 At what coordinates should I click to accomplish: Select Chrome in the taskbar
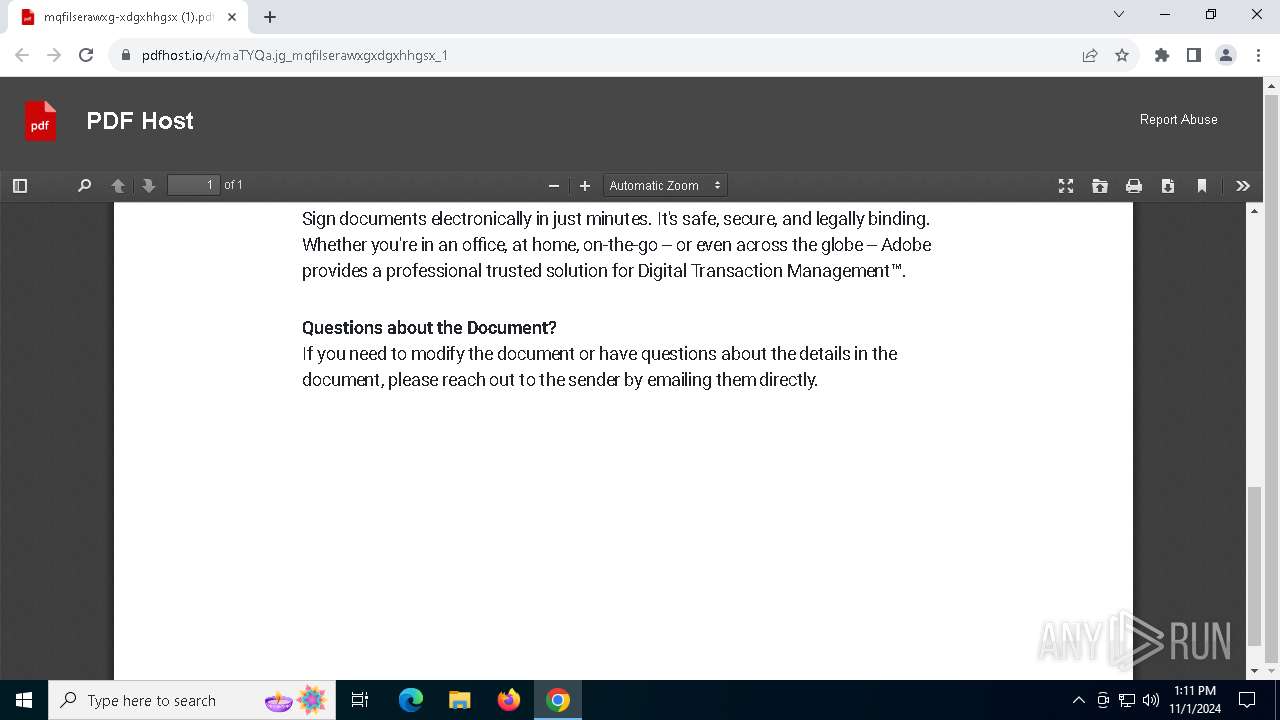[x=558, y=700]
